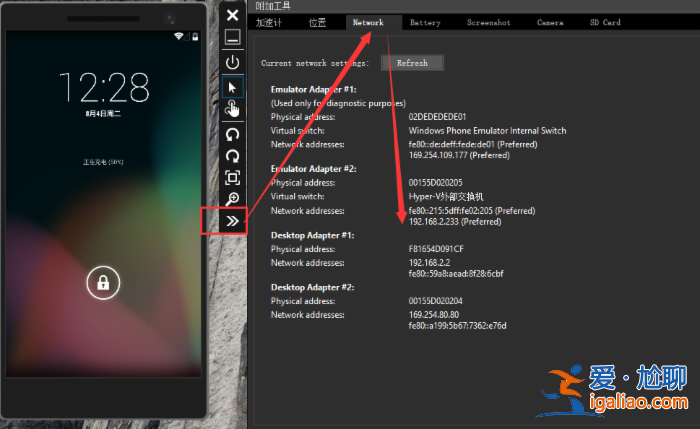Viewport: 700px width, 429px height.
Task: Close the emulator with the X icon
Action: [232, 15]
